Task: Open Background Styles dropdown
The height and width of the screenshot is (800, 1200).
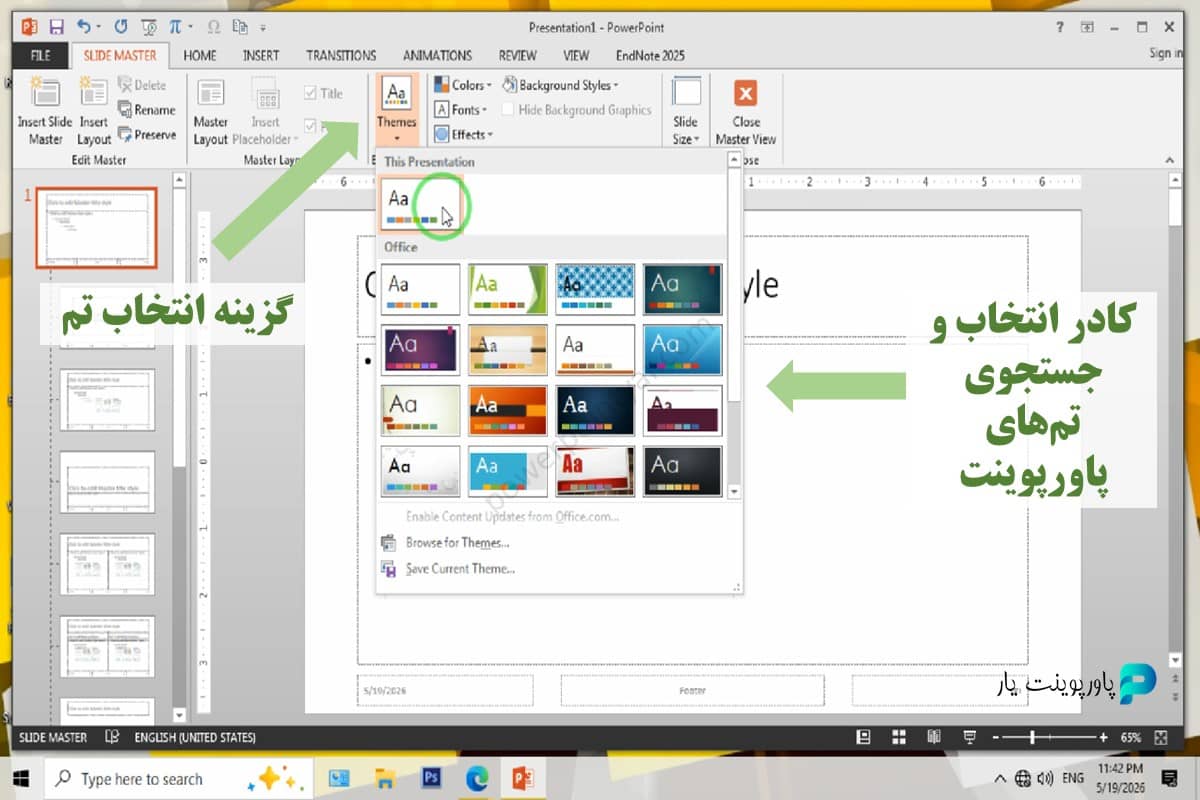Action: pos(562,85)
